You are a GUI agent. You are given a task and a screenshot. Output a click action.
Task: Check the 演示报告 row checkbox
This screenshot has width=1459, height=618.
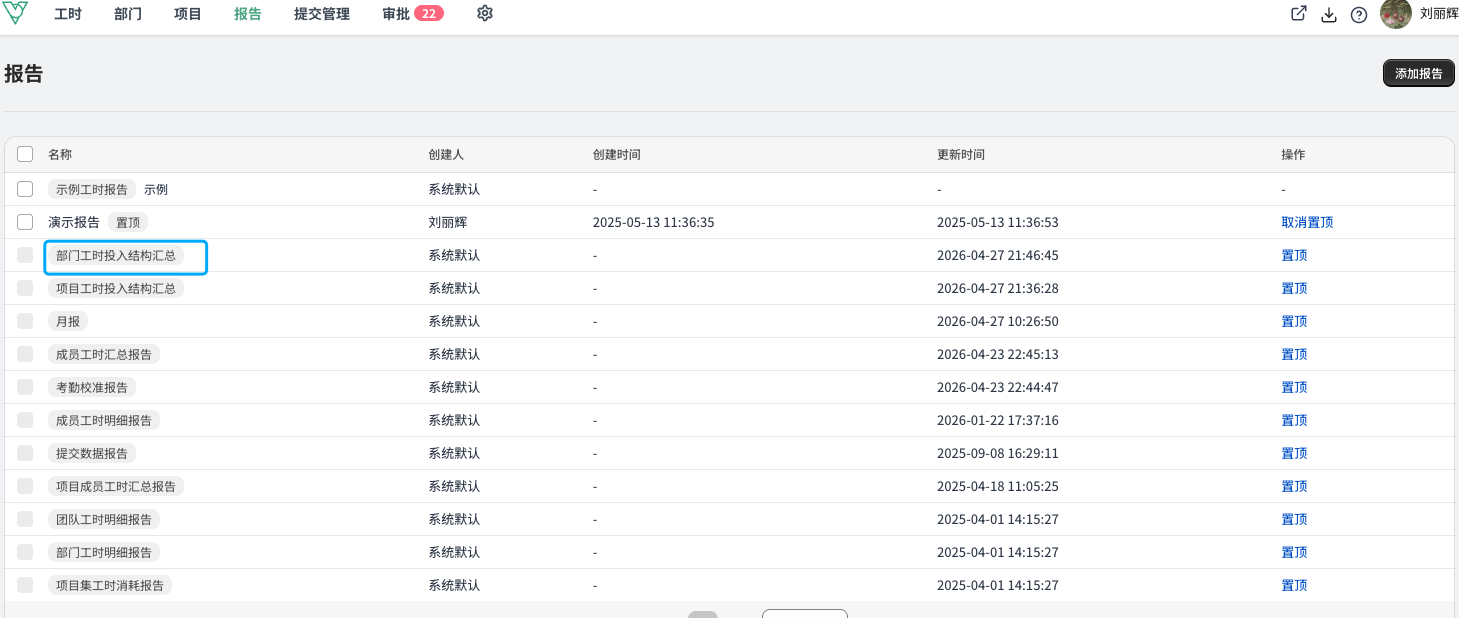click(25, 222)
